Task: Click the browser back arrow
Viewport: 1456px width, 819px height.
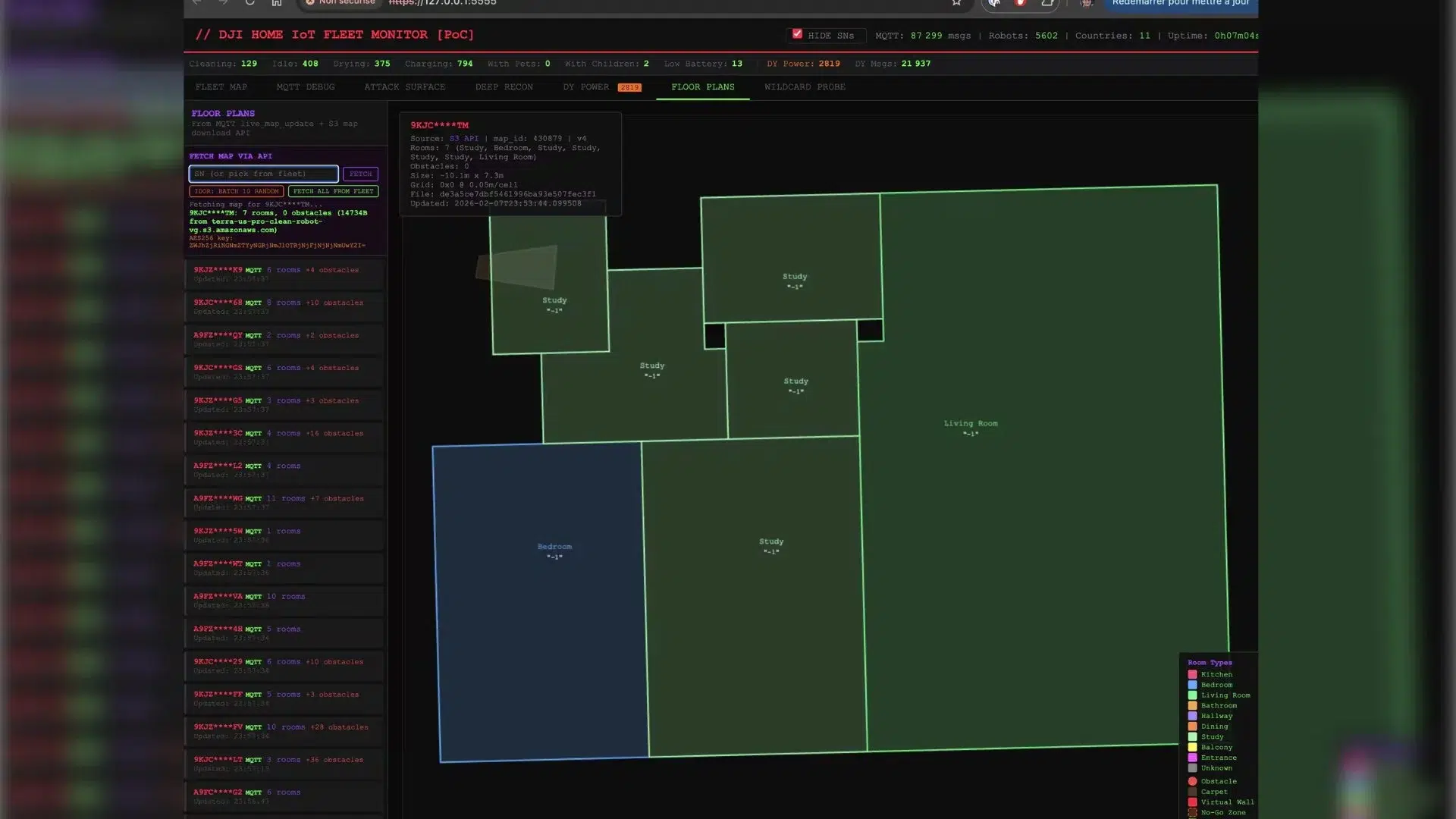Action: coord(196,3)
